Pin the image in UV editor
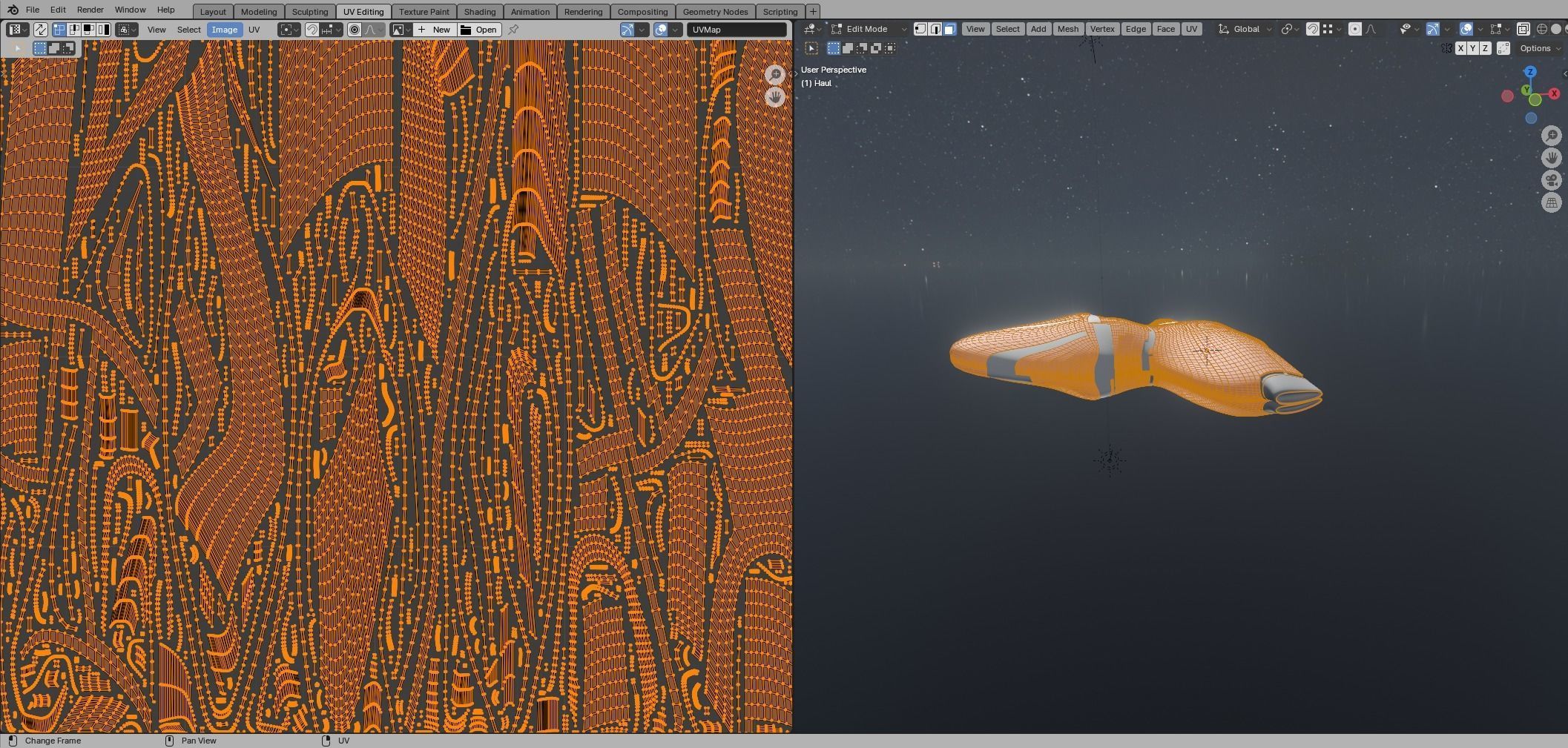Viewport: 1568px width, 748px height. point(513,30)
